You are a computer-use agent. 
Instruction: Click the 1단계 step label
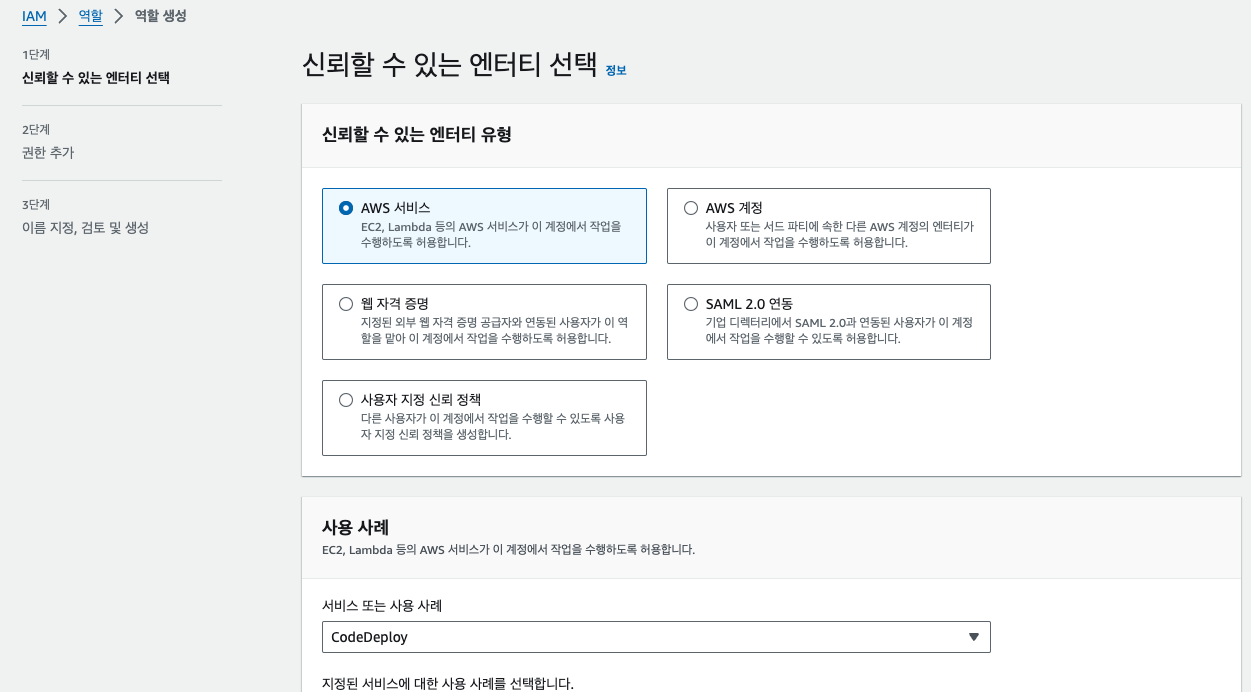36,54
